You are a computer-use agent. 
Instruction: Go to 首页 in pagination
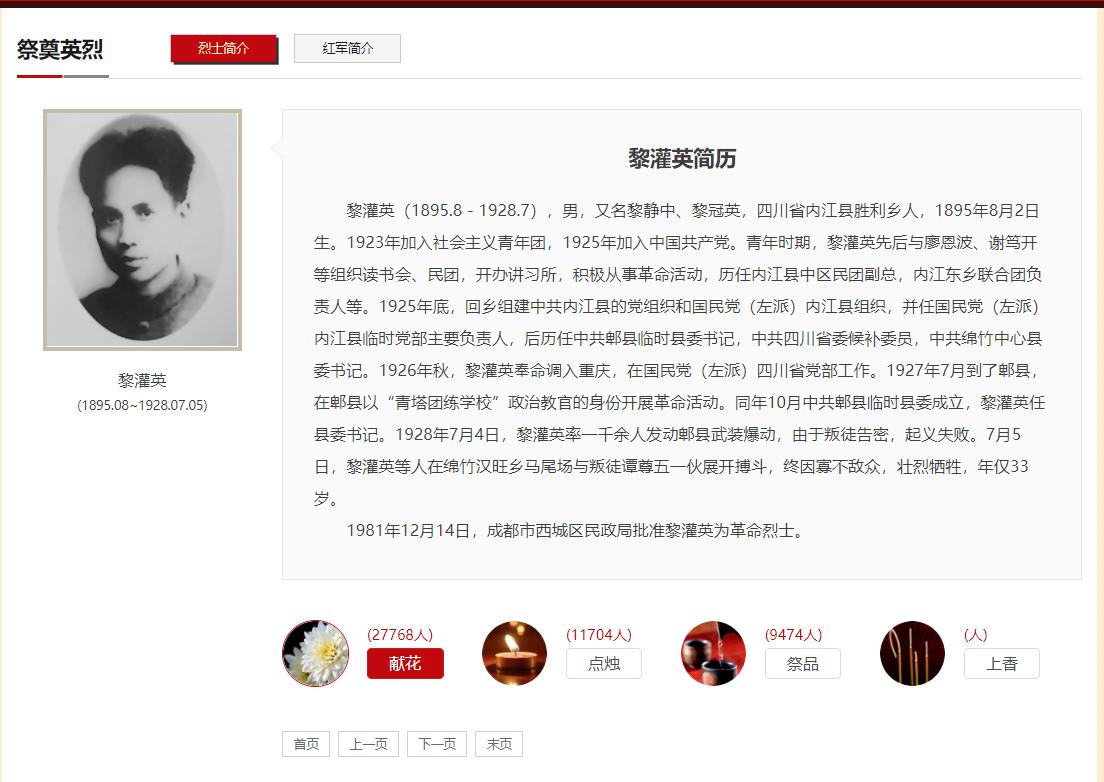[306, 744]
